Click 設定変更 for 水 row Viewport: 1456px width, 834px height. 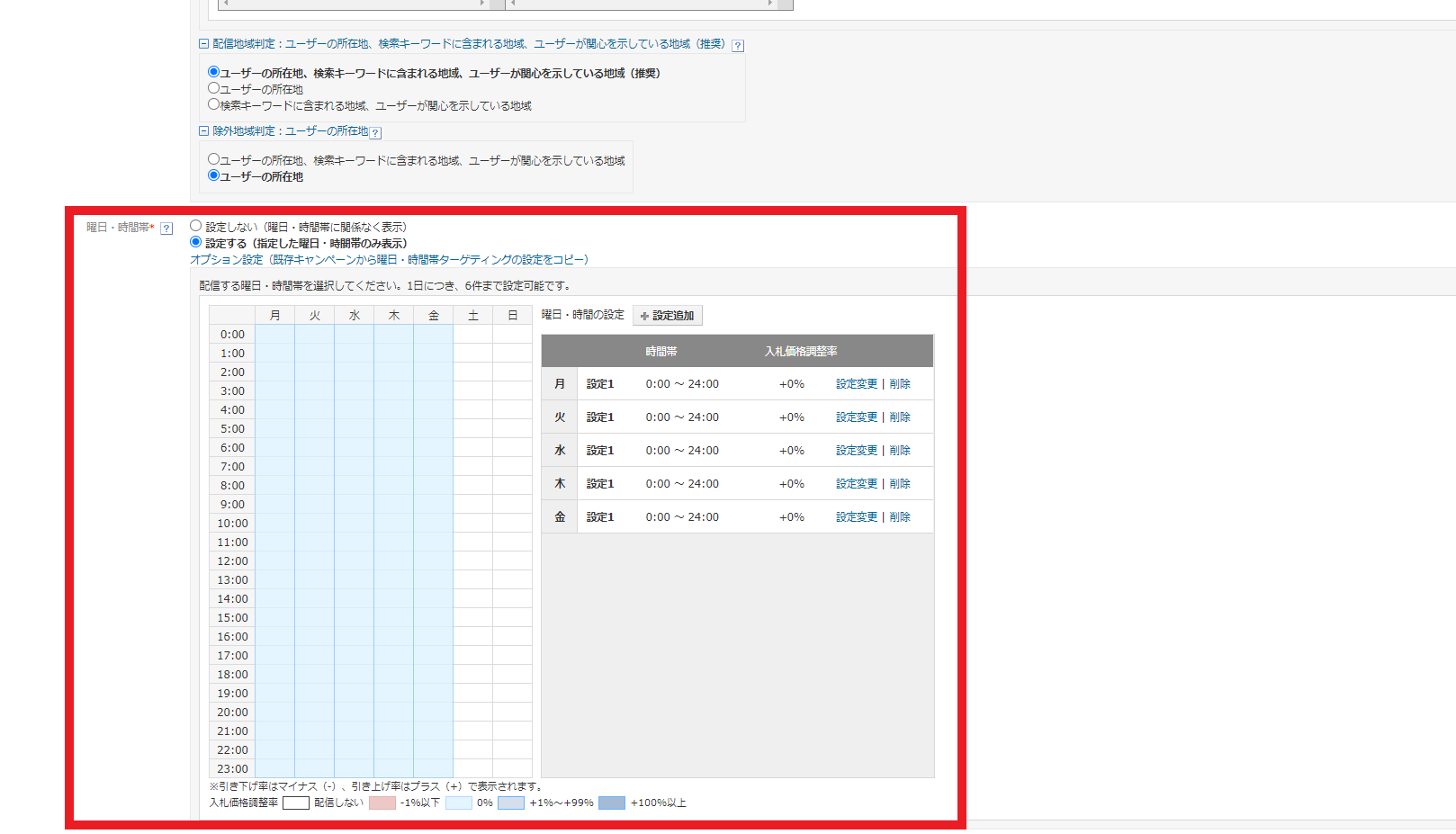click(857, 451)
